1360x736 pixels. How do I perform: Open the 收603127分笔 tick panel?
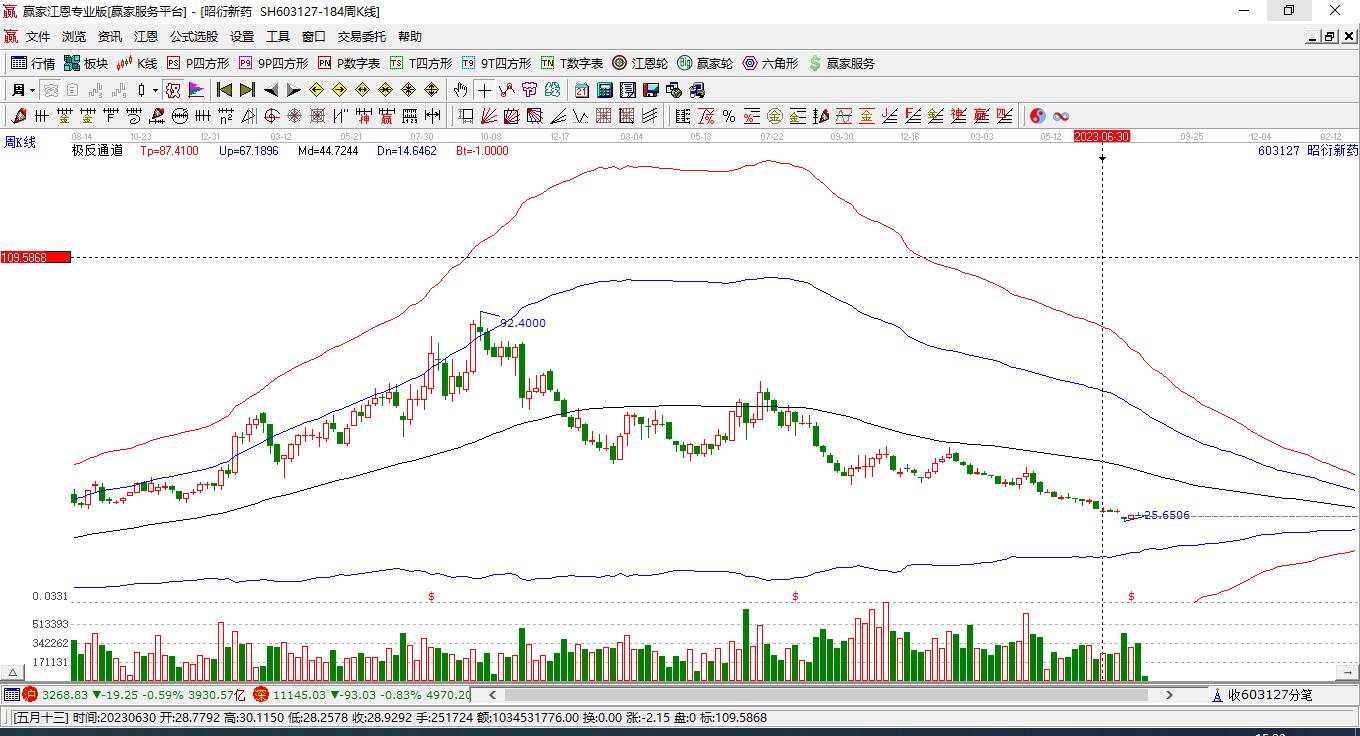pyautogui.click(x=1262, y=694)
